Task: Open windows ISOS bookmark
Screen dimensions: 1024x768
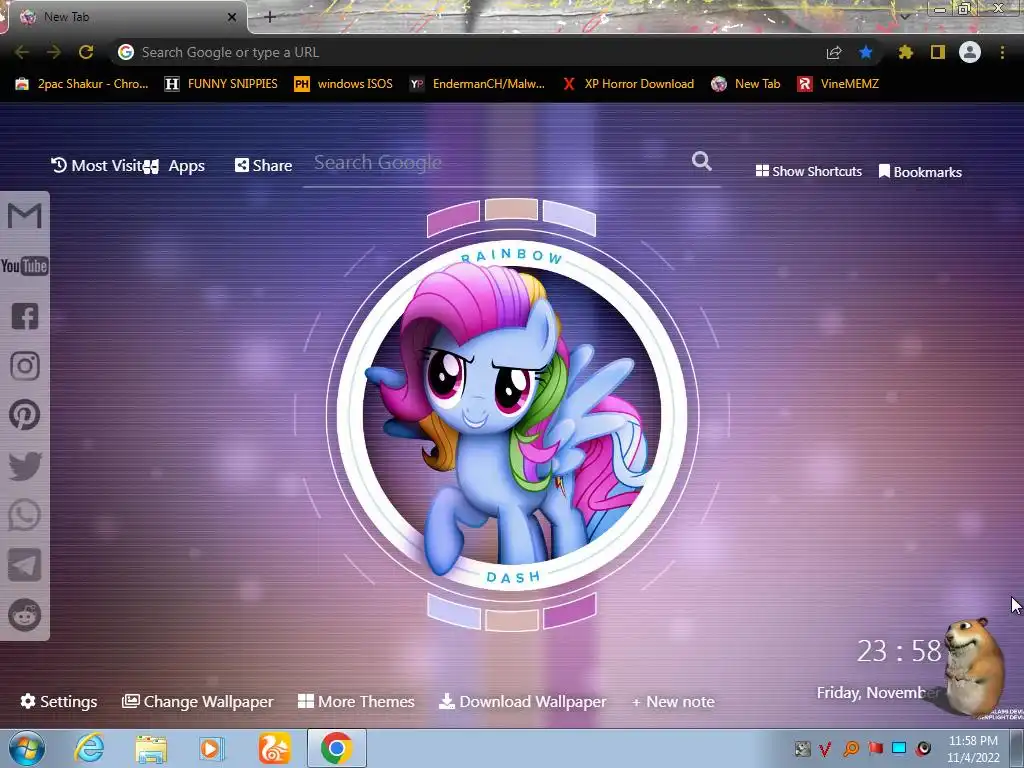Action: tap(344, 84)
